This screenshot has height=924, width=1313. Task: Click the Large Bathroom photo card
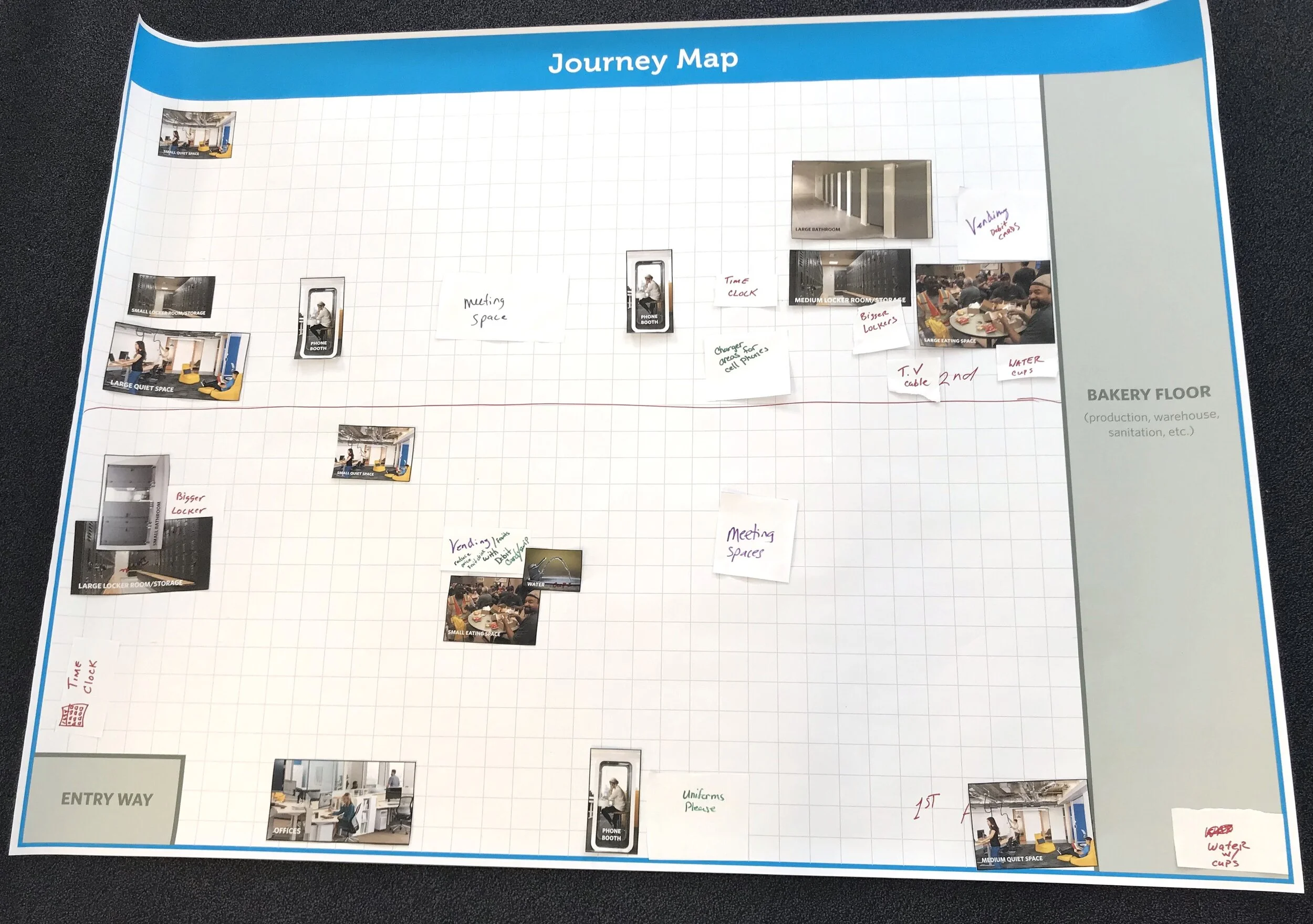(x=861, y=199)
